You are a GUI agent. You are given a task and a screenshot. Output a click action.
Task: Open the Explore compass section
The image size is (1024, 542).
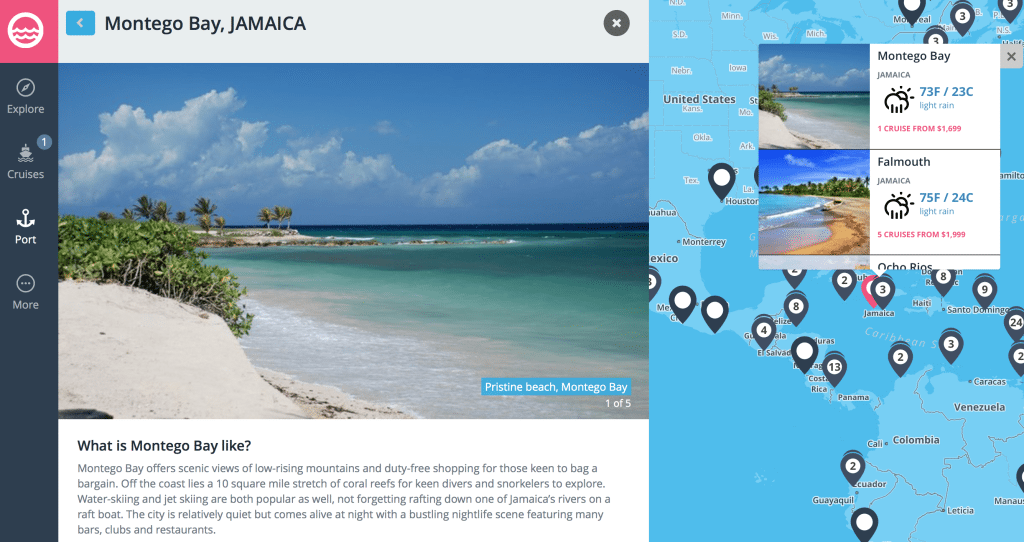[25, 97]
